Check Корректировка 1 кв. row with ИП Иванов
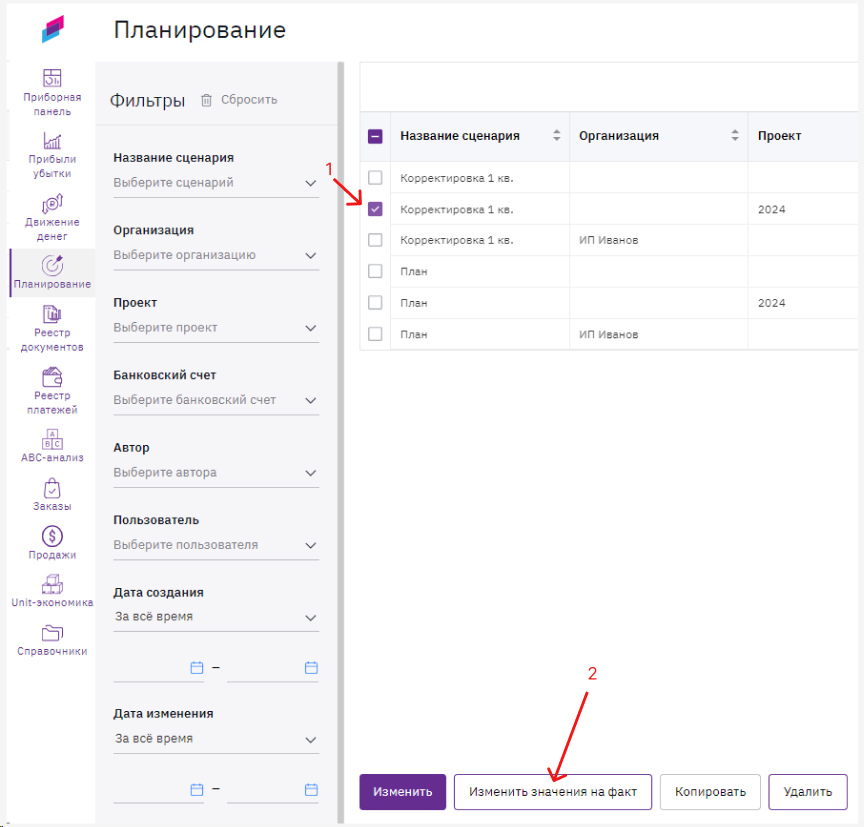Screen dimensions: 864x827 [375, 240]
